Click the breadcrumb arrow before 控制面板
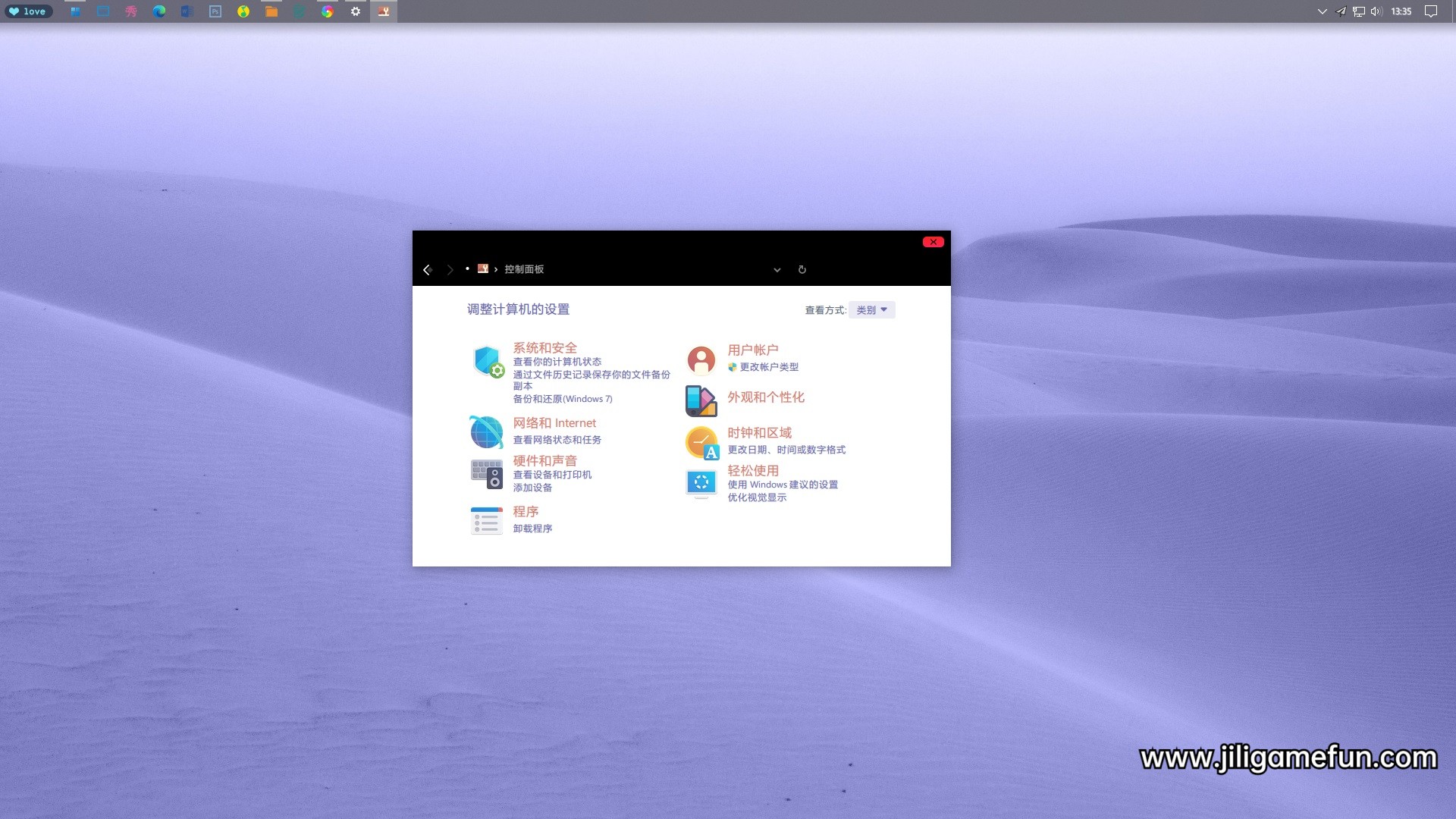1456x819 pixels. [x=496, y=270]
